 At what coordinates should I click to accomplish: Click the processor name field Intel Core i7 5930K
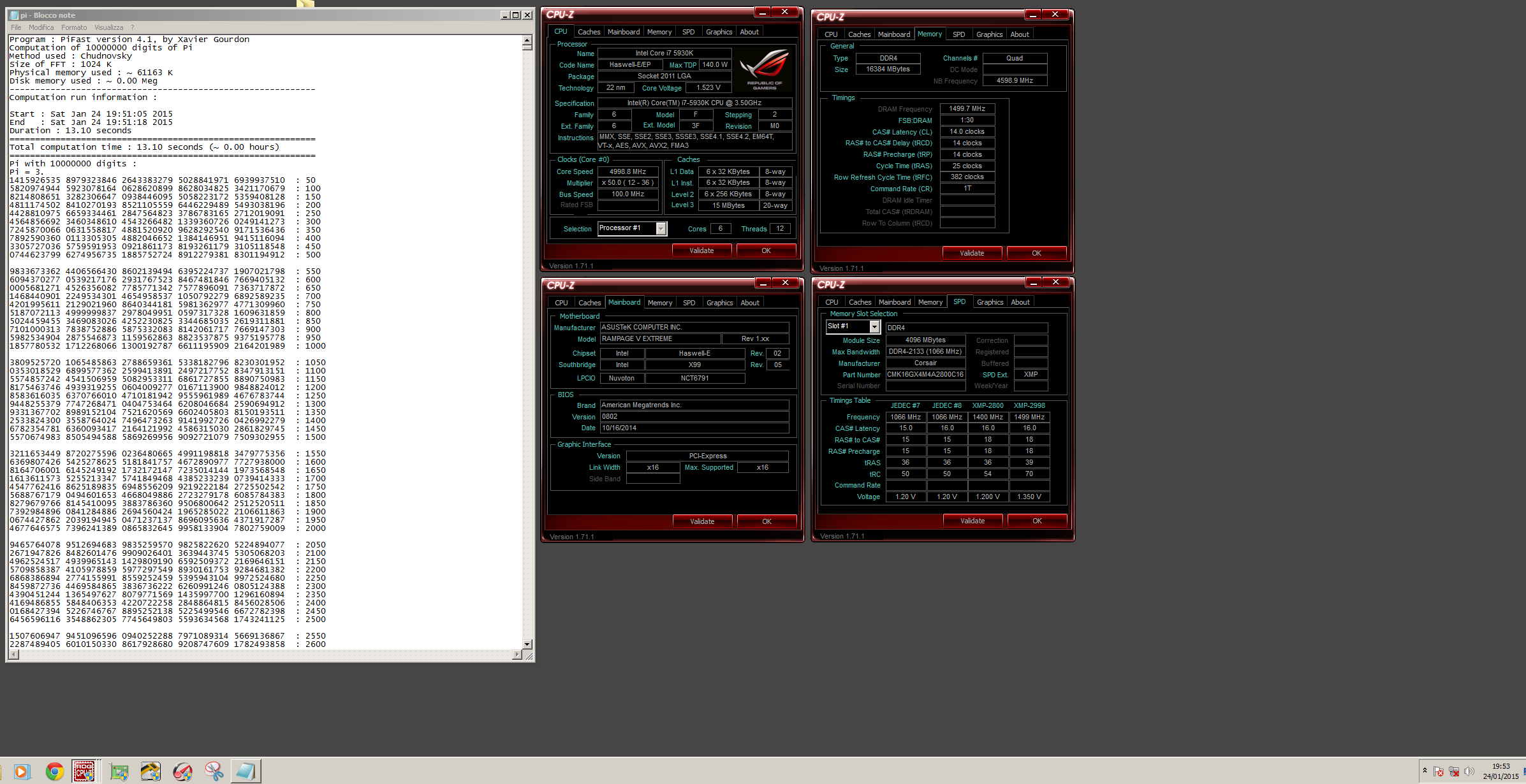tap(664, 53)
